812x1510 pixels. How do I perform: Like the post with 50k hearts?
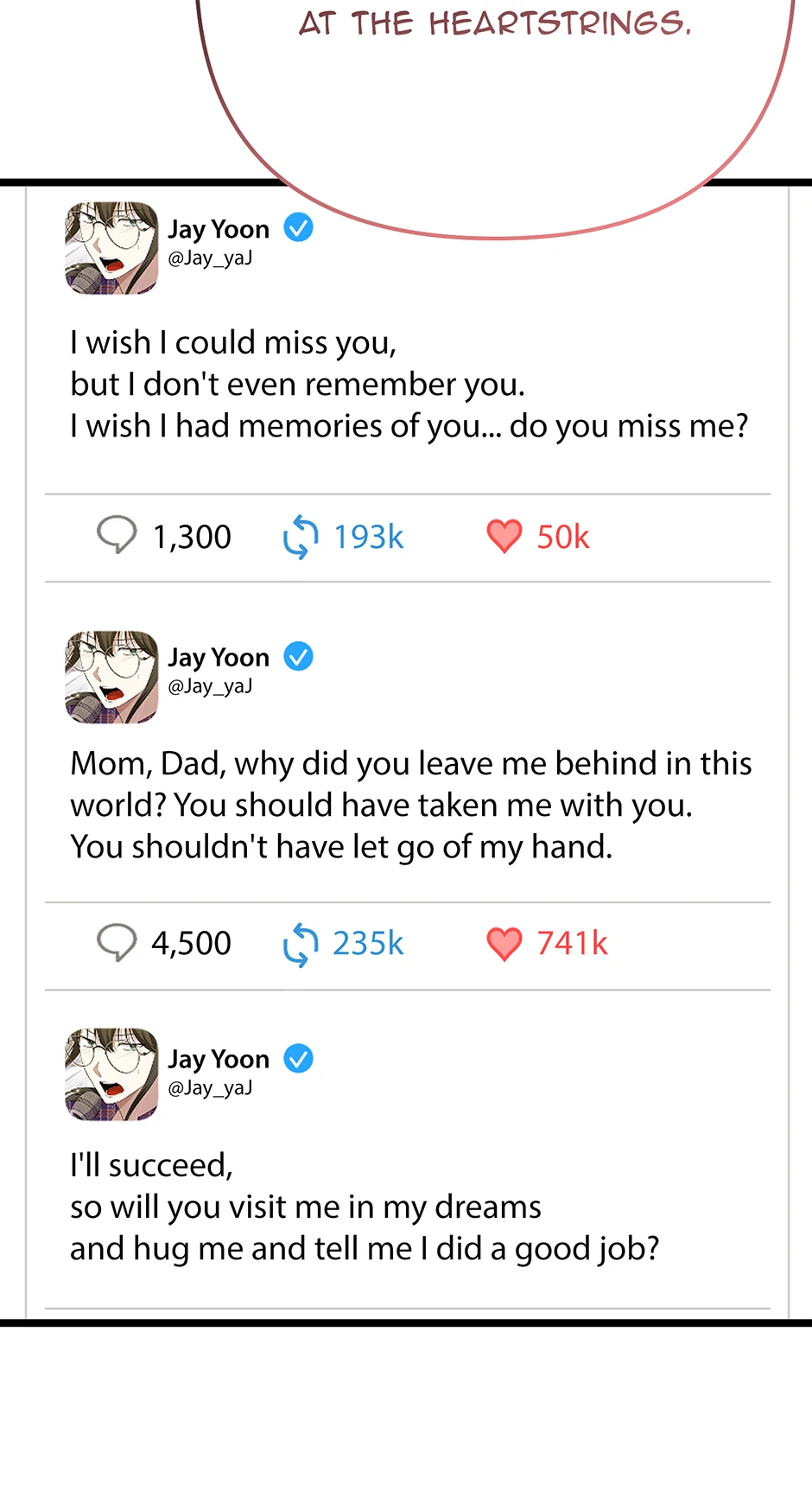tap(504, 536)
